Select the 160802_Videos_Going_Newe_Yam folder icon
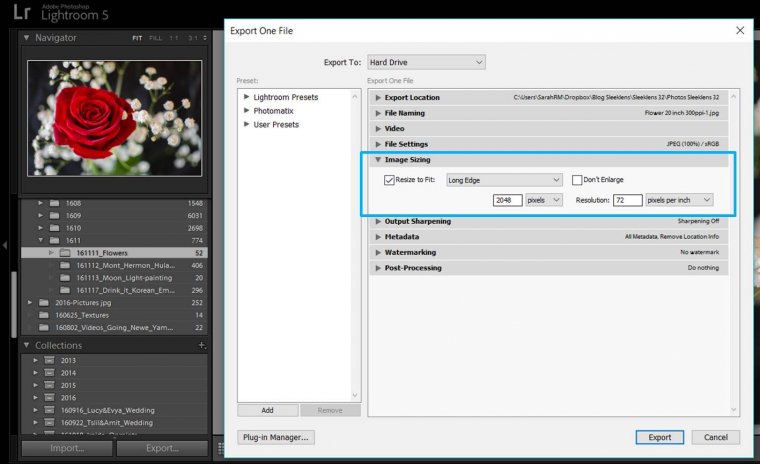760x464 pixels. (x=44, y=327)
